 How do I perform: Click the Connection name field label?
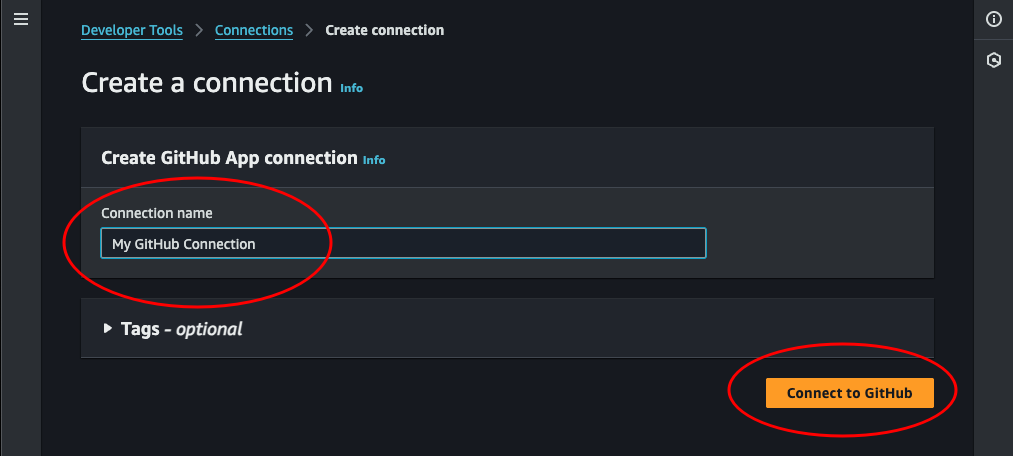tap(157, 213)
